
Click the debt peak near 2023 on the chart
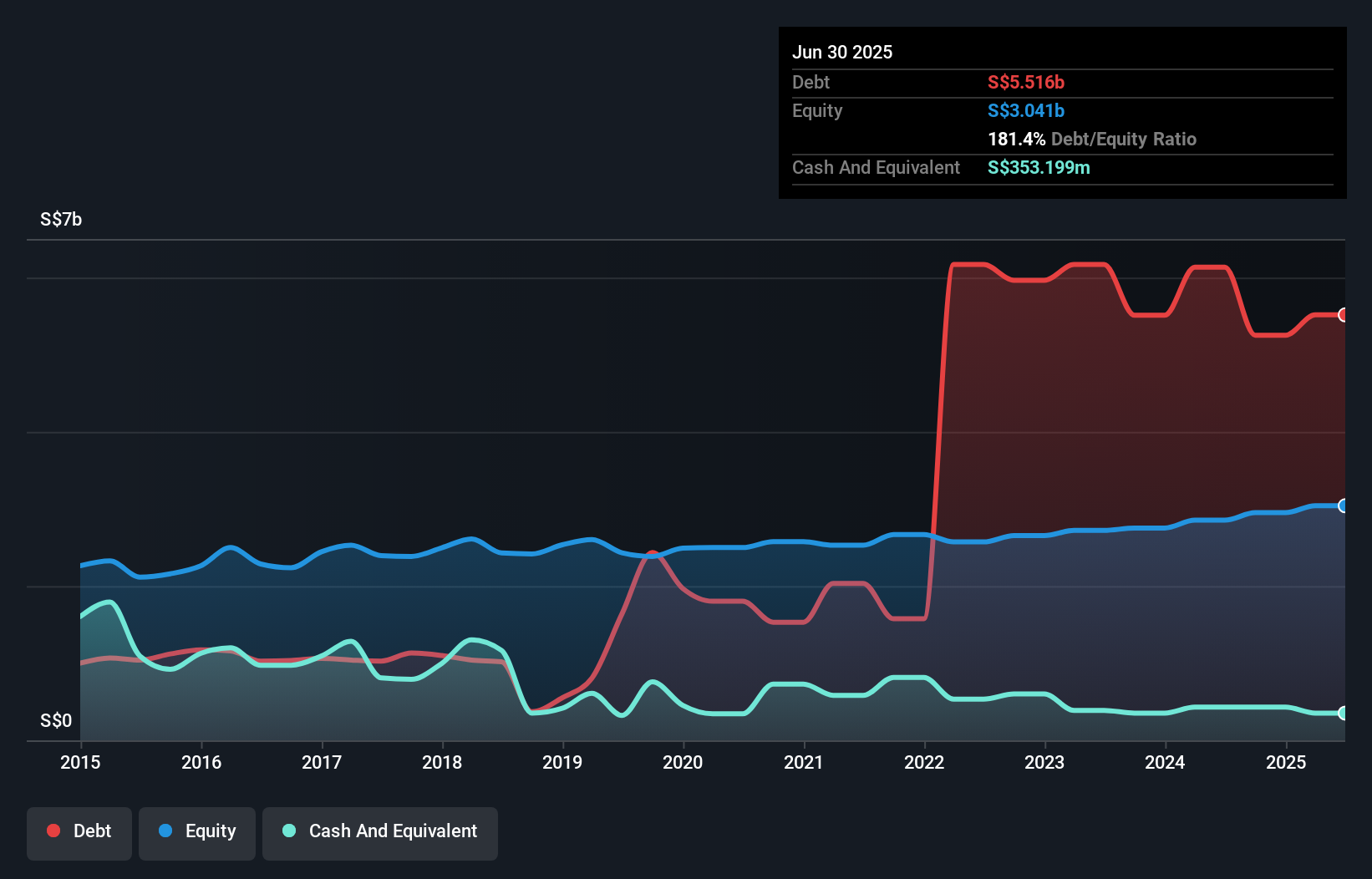(x=1086, y=264)
